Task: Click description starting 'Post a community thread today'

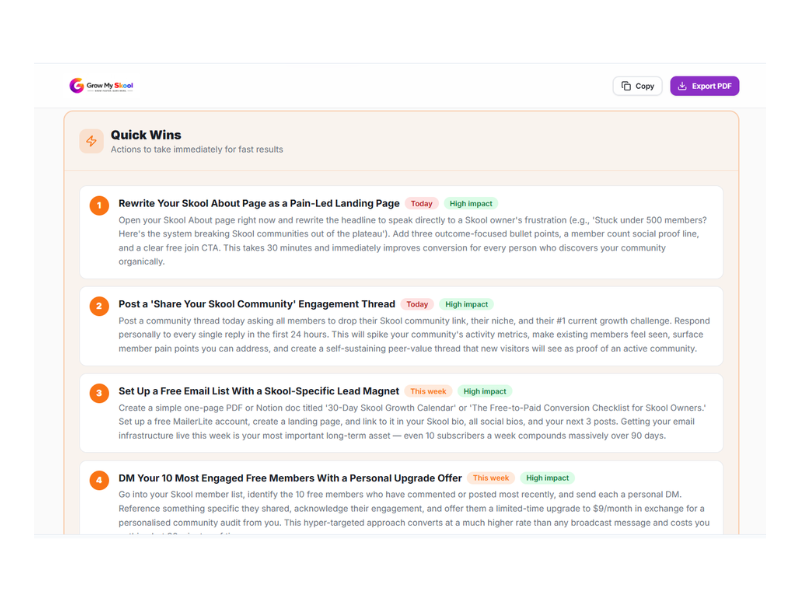Action: [414, 335]
